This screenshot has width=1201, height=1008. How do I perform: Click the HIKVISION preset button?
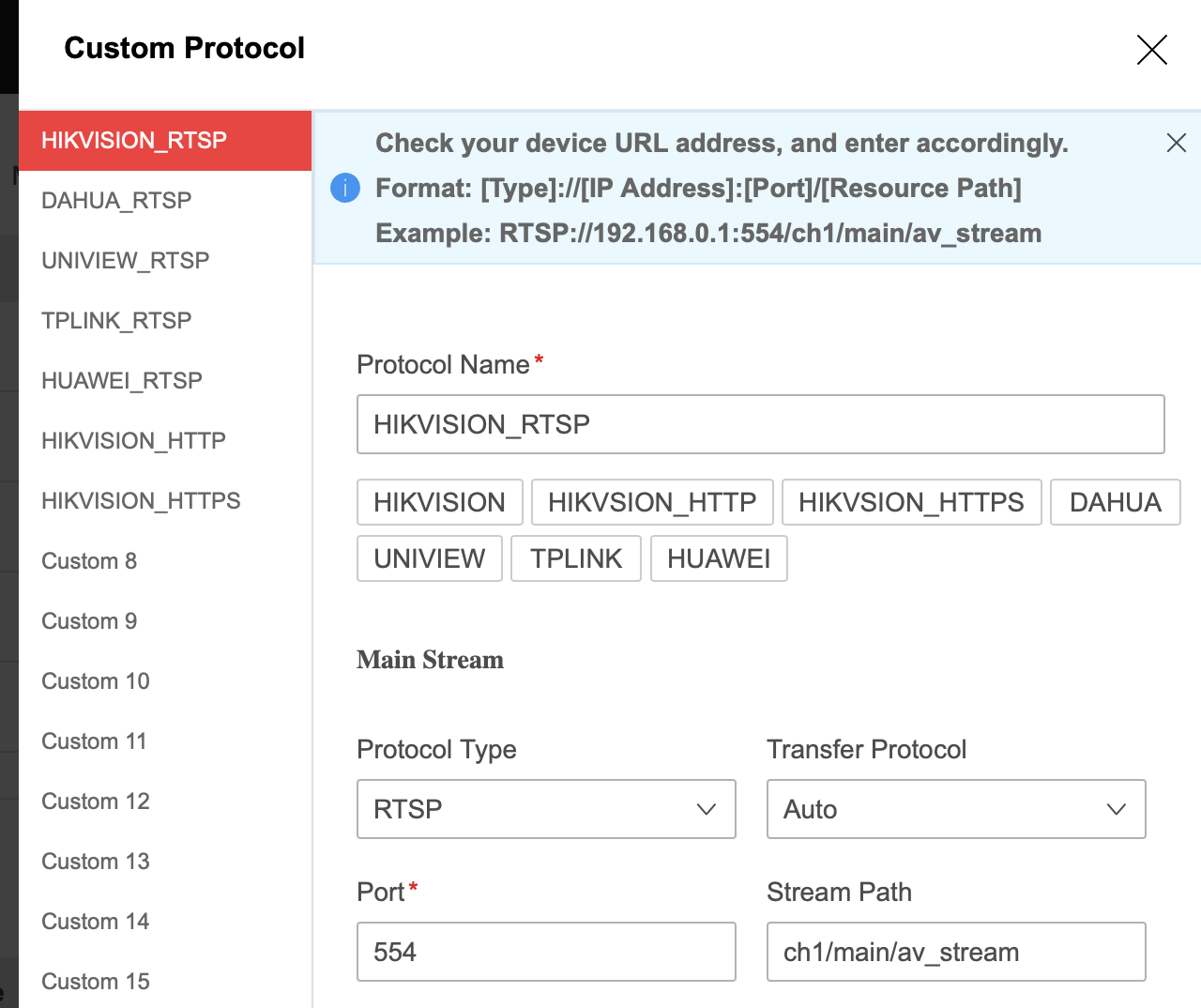(439, 502)
